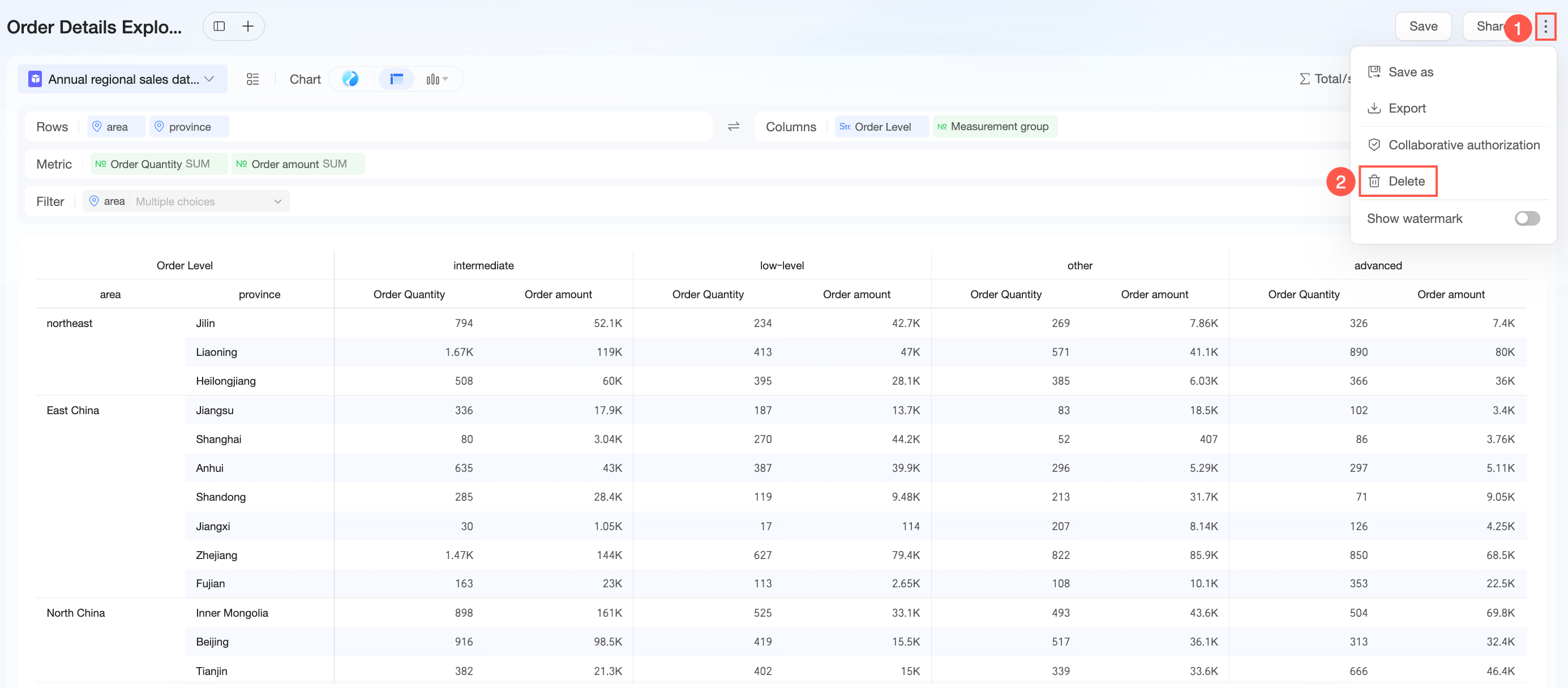Select the province field in Rows
The width and height of the screenshot is (1568, 688).
(189, 127)
